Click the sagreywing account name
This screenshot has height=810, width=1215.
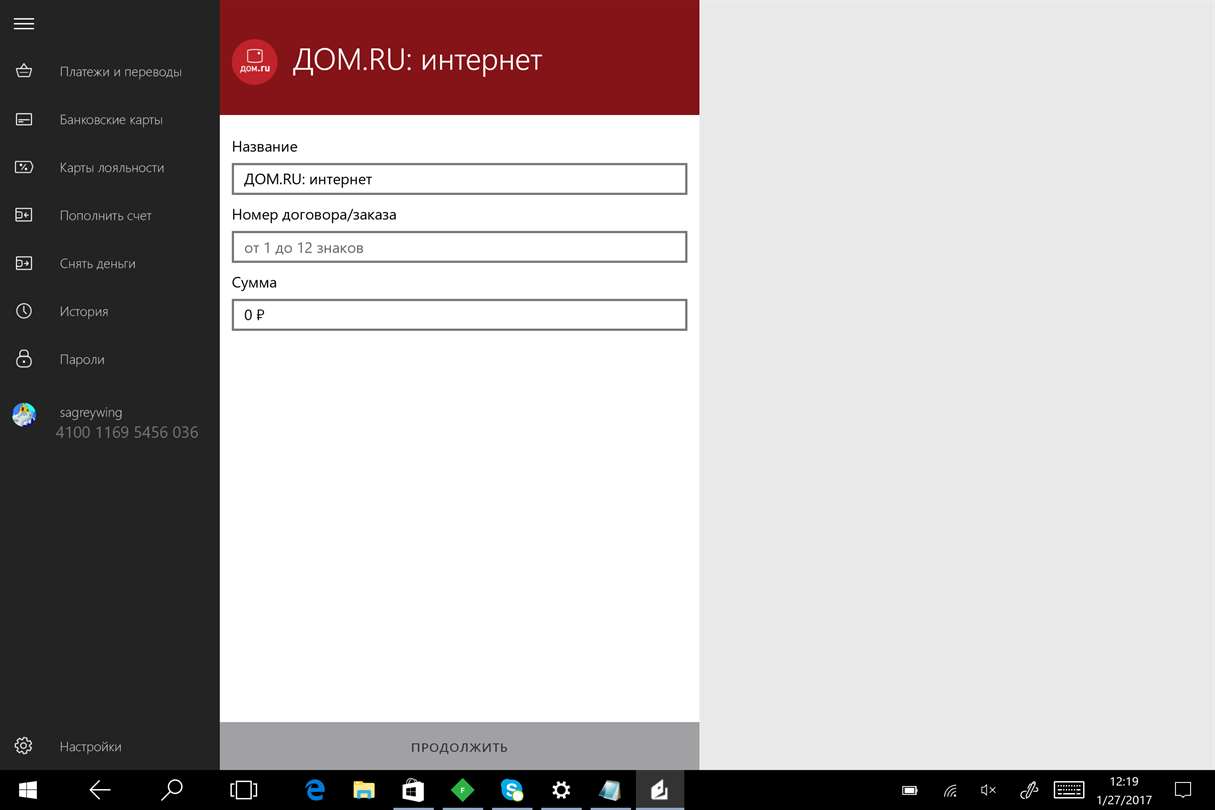91,412
